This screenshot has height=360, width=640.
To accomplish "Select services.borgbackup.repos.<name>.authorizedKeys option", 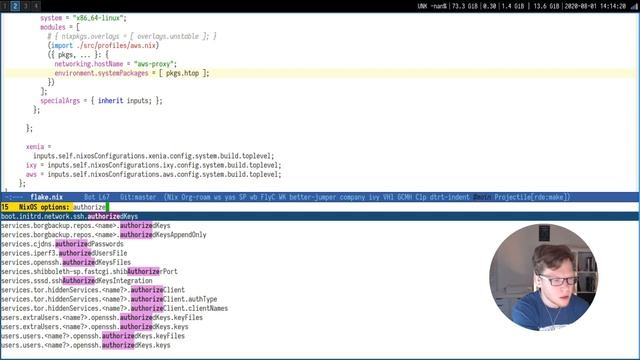I will click(x=86, y=226).
